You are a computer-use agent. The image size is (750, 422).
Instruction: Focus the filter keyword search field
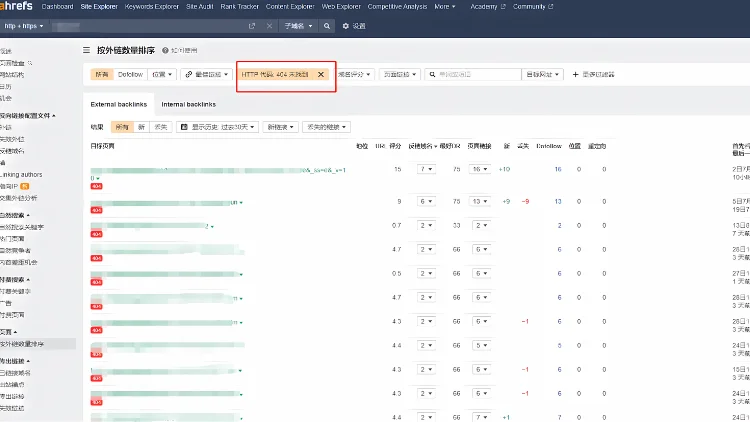473,75
